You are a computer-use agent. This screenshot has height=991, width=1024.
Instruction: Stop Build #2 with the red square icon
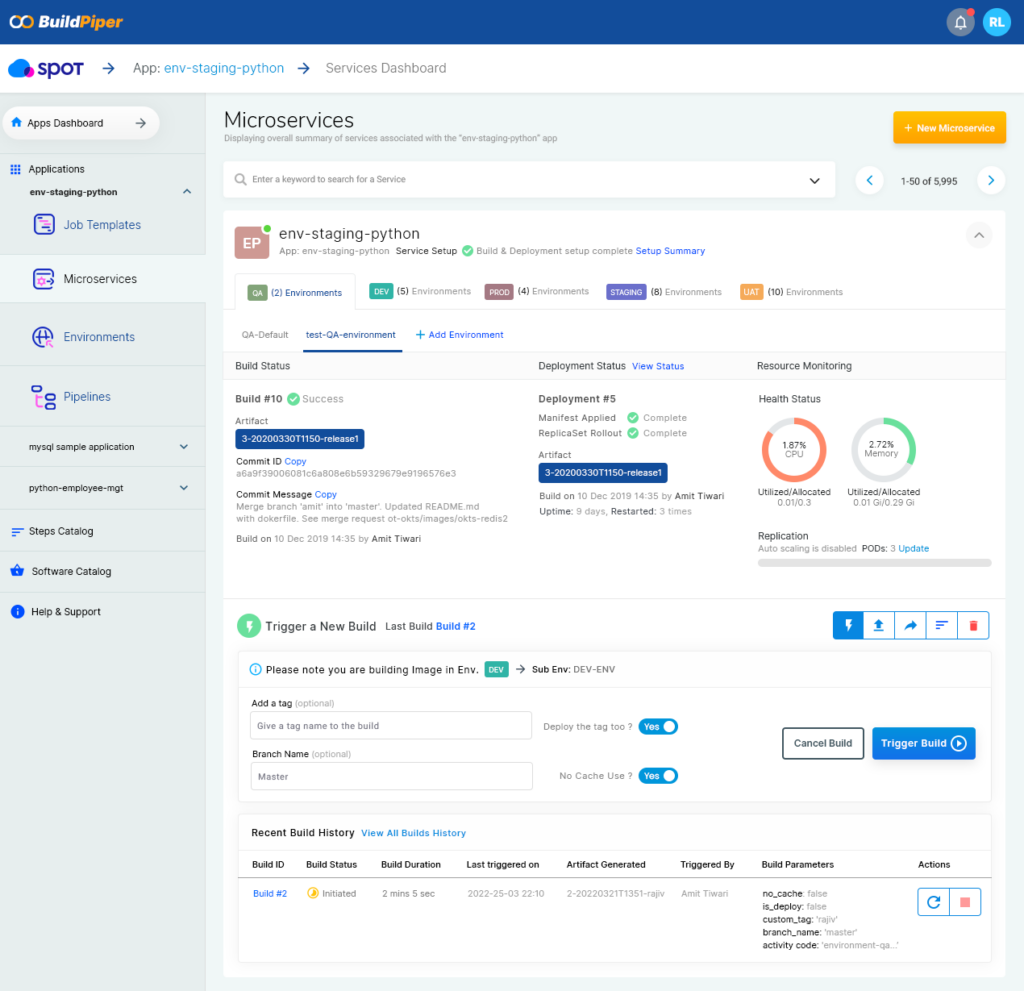click(x=965, y=902)
